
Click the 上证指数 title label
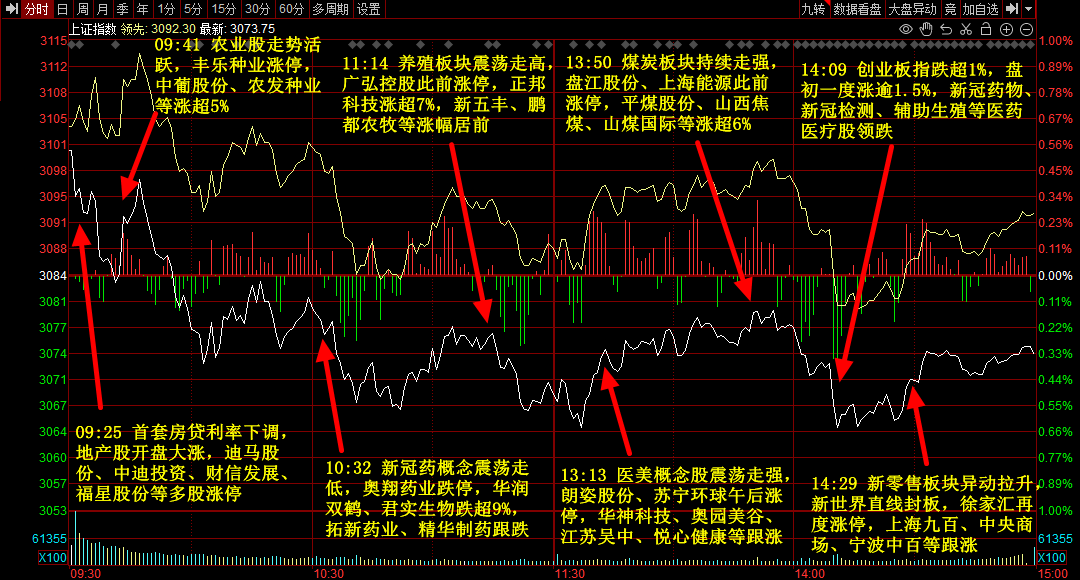click(91, 30)
